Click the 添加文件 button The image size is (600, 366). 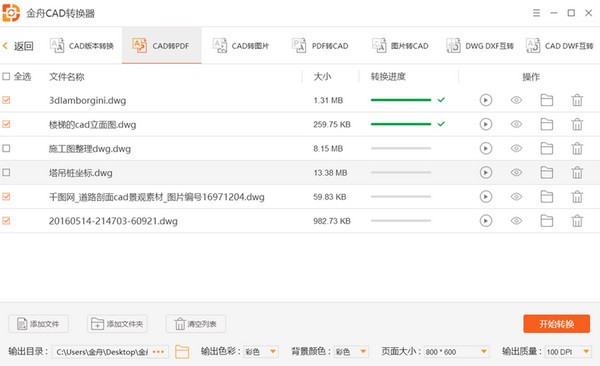[39, 324]
